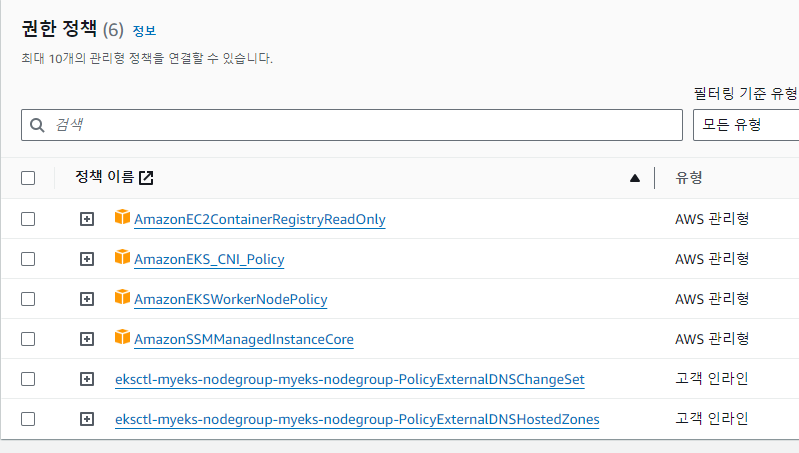Image resolution: width=799 pixels, height=453 pixels.
Task: Click the AWS managed icon for AmazonEC2ContainerRegistryReadOnly
Action: click(x=122, y=217)
